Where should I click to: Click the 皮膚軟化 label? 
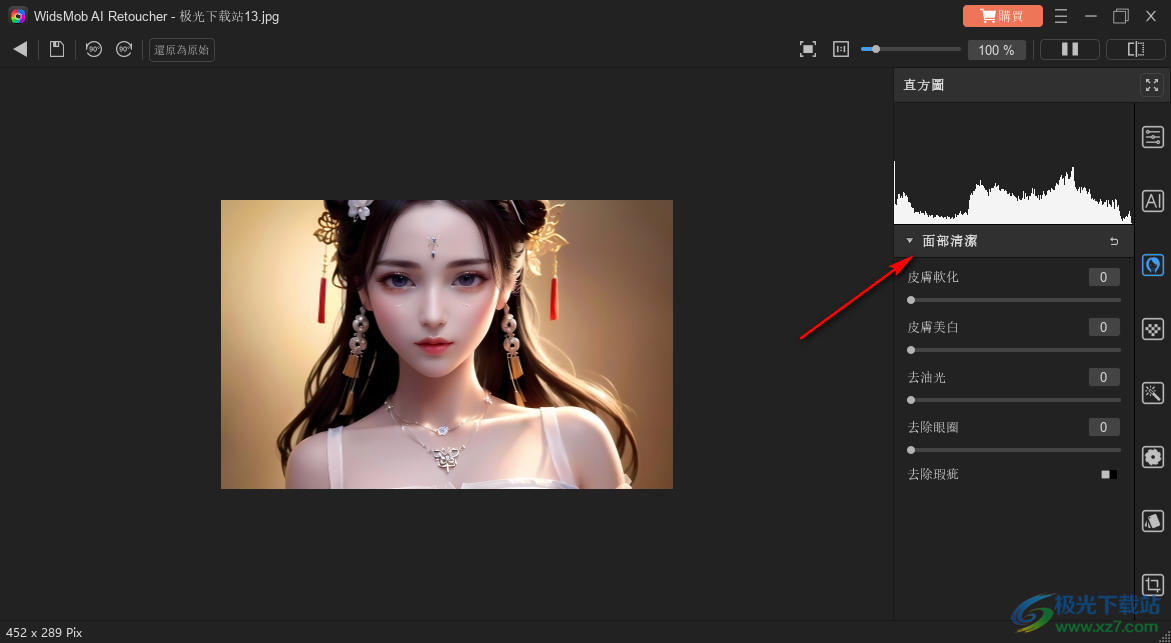pyautogui.click(x=933, y=277)
